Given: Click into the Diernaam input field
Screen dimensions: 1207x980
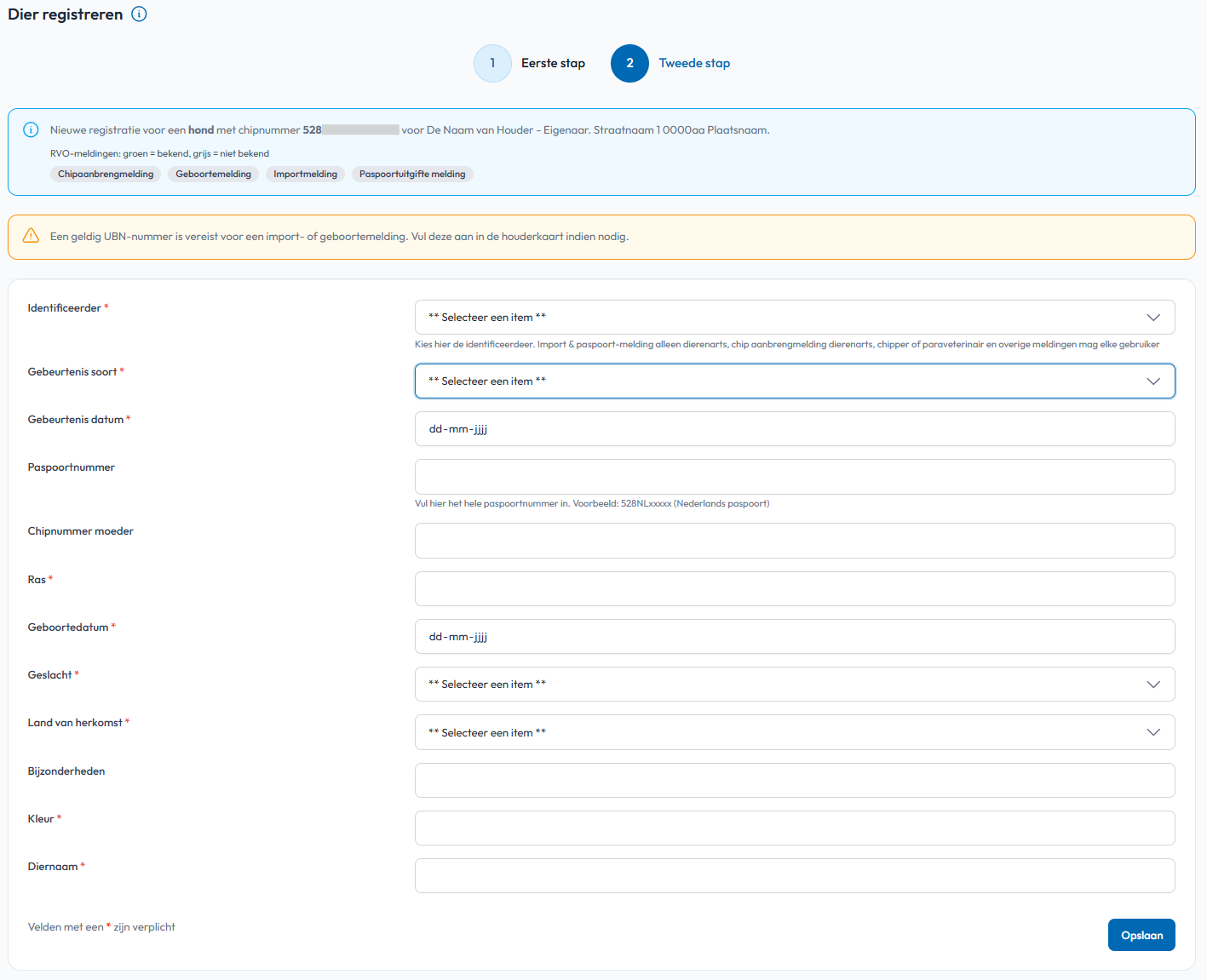Looking at the screenshot, I should [795, 875].
